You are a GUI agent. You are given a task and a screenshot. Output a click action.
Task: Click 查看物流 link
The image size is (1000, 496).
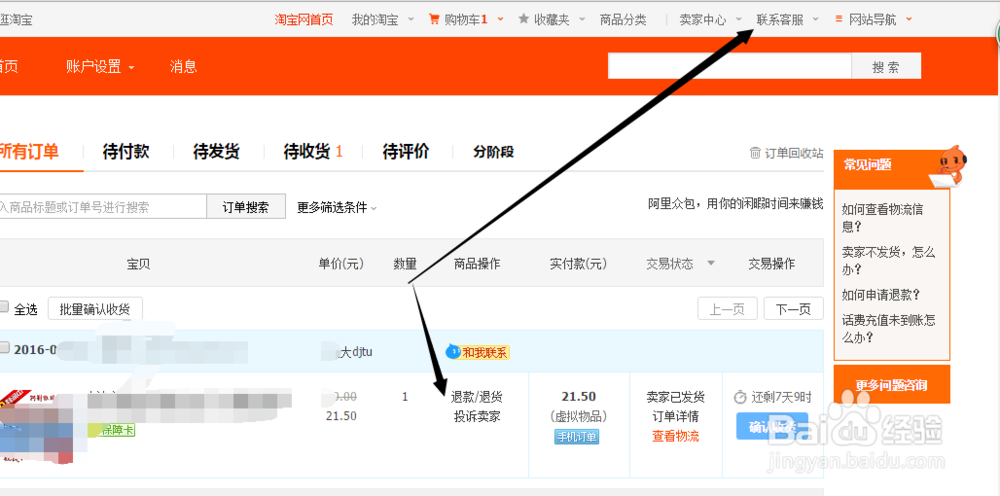[675, 437]
